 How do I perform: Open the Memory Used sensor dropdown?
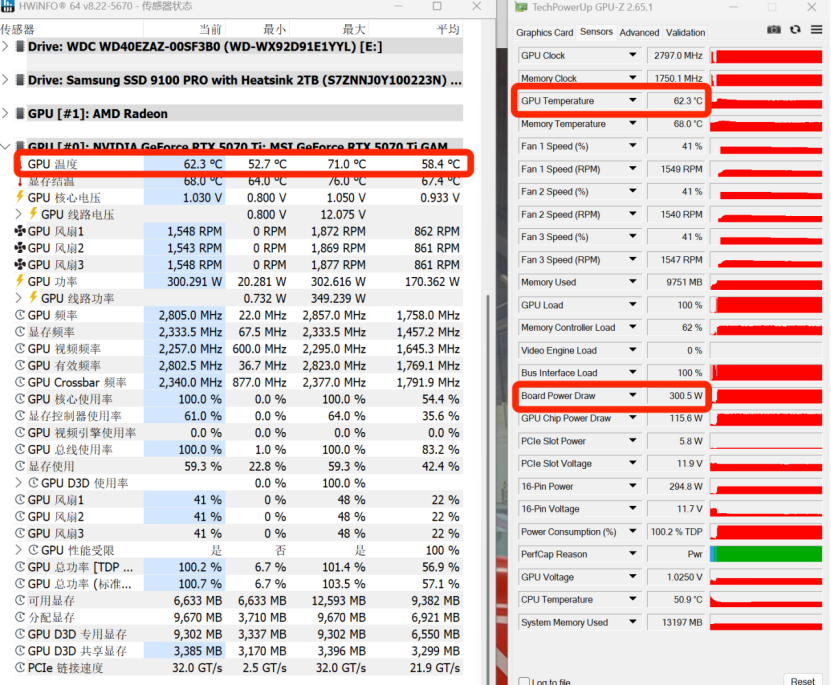click(x=633, y=282)
